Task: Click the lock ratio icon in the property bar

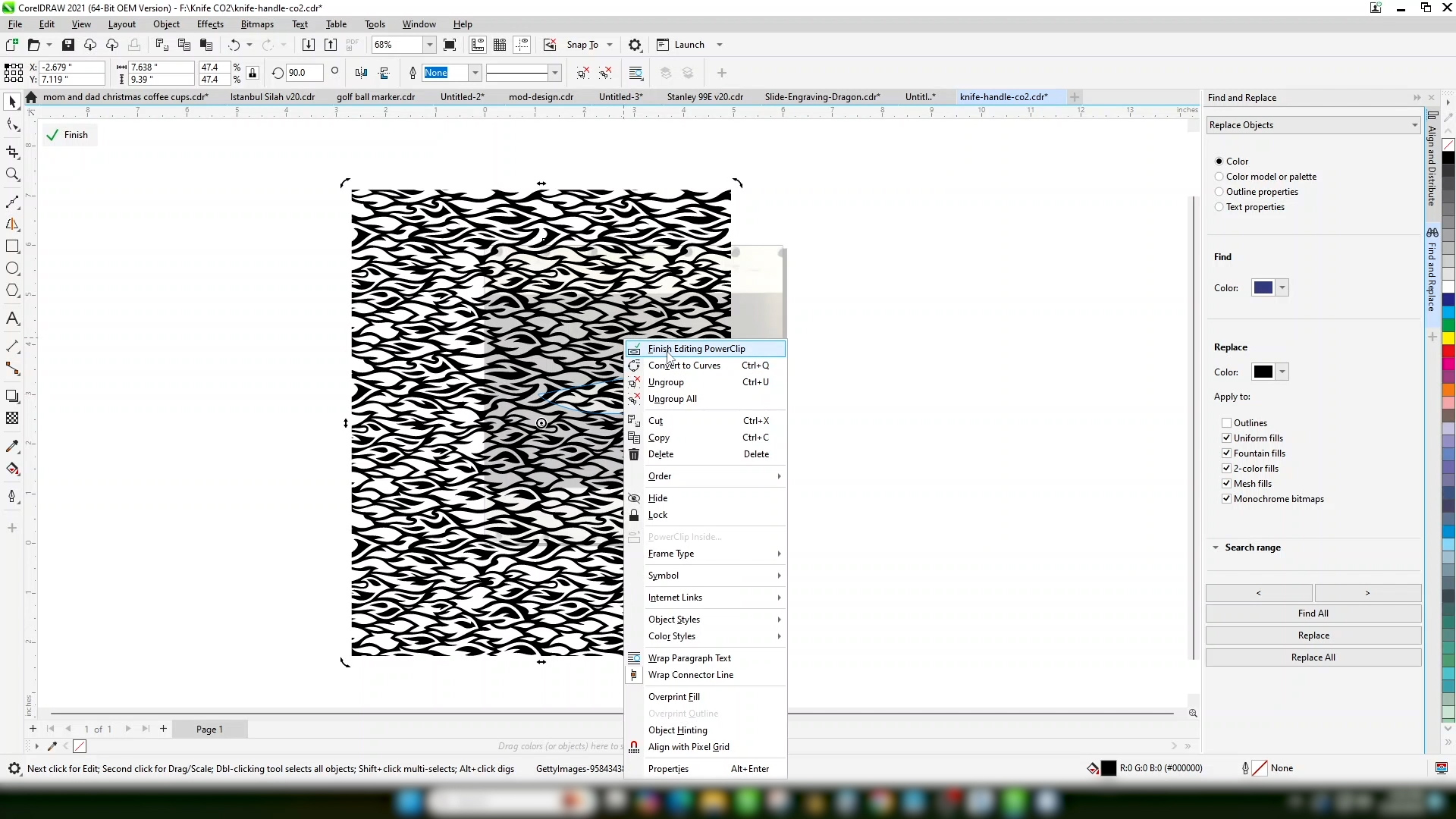Action: coord(253,73)
